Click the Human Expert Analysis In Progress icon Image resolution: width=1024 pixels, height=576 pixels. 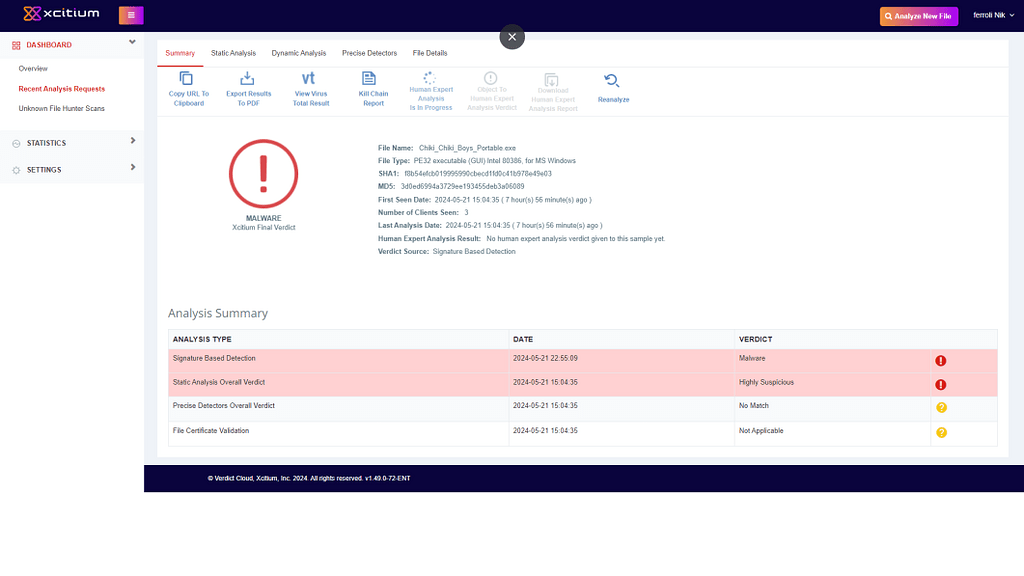pyautogui.click(x=430, y=79)
